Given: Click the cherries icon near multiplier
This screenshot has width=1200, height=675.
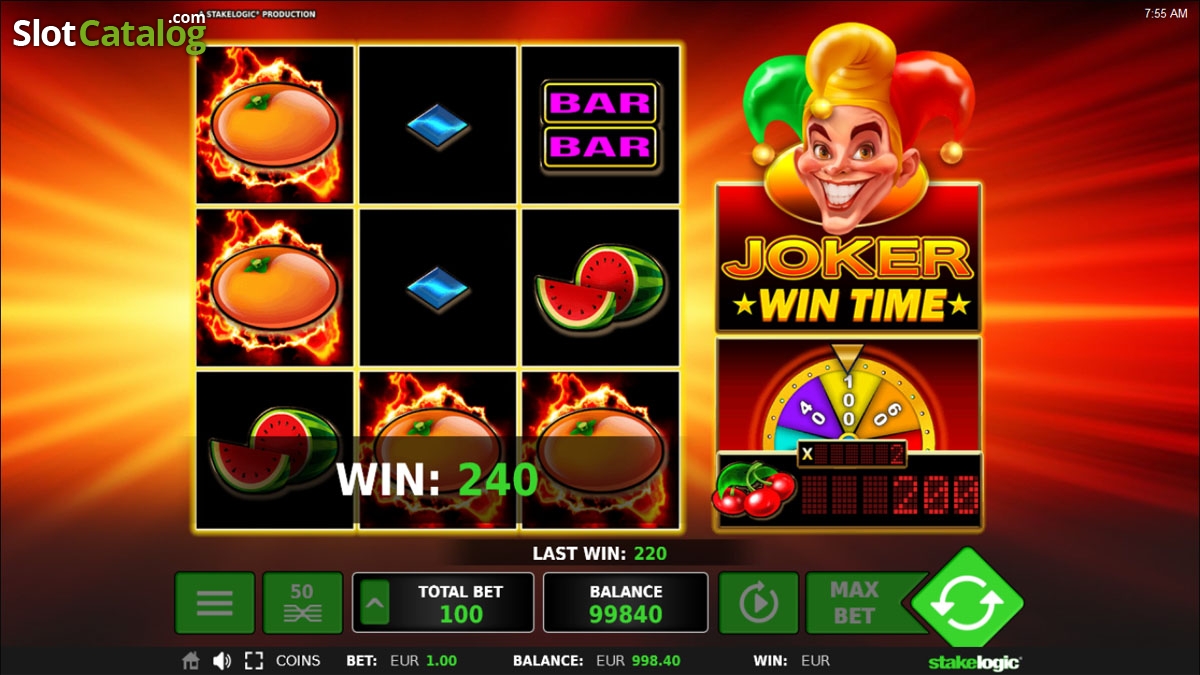Looking at the screenshot, I should 754,489.
